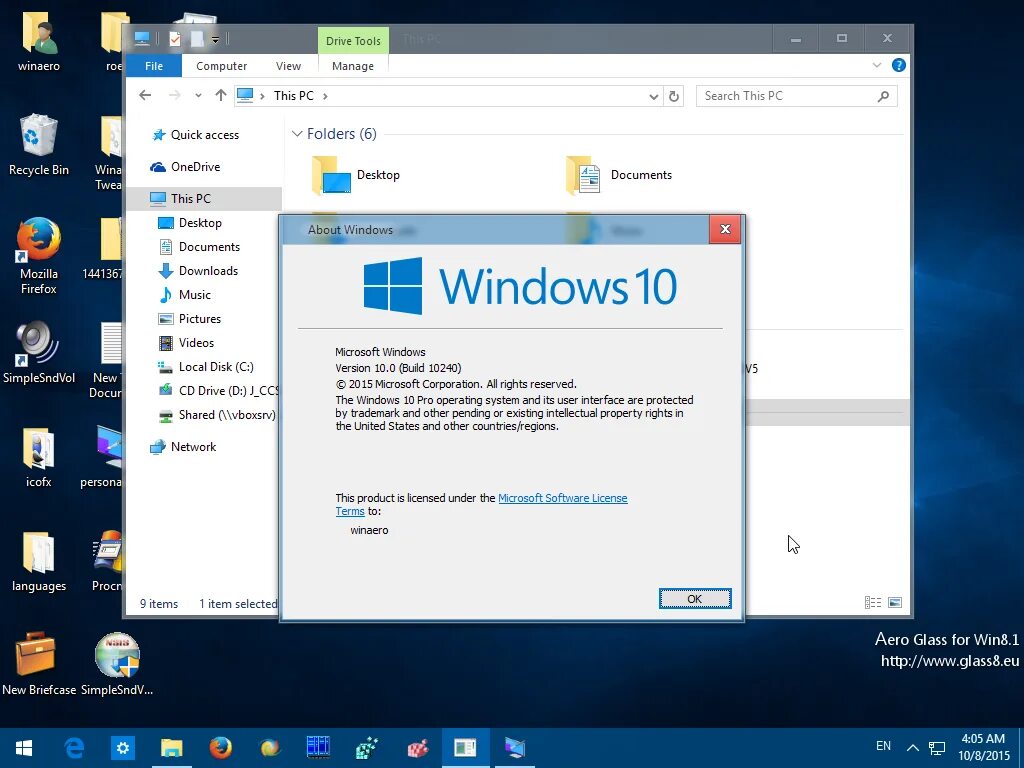The height and width of the screenshot is (768, 1024).
Task: Click the New folder quick access icon
Action: point(197,39)
